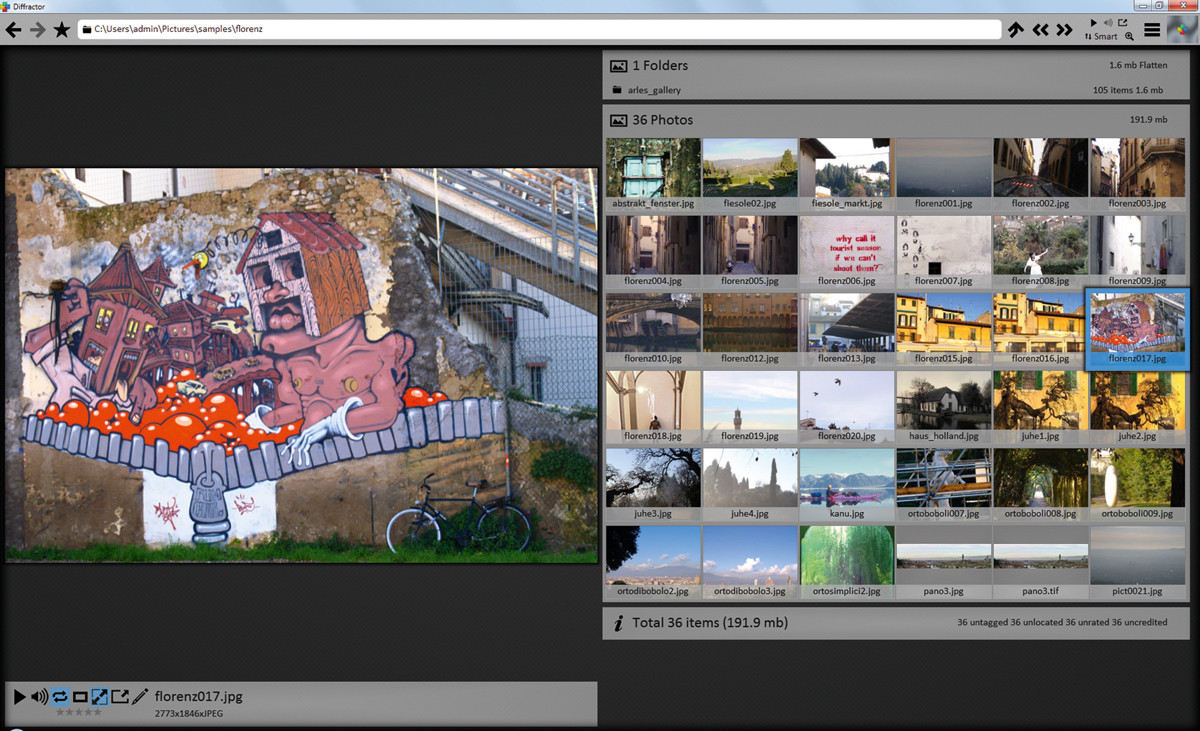1200x731 pixels.
Task: Set rating using the star row
Action: (x=78, y=712)
